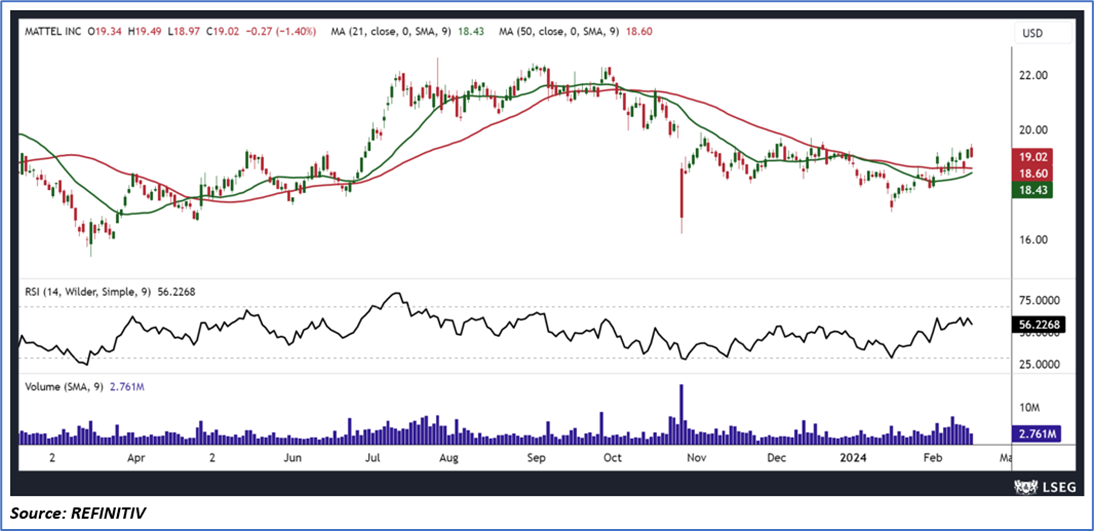Screen dimensions: 1094x531
Task: Click the 18.43 green moving average tag
Action: tap(1035, 190)
